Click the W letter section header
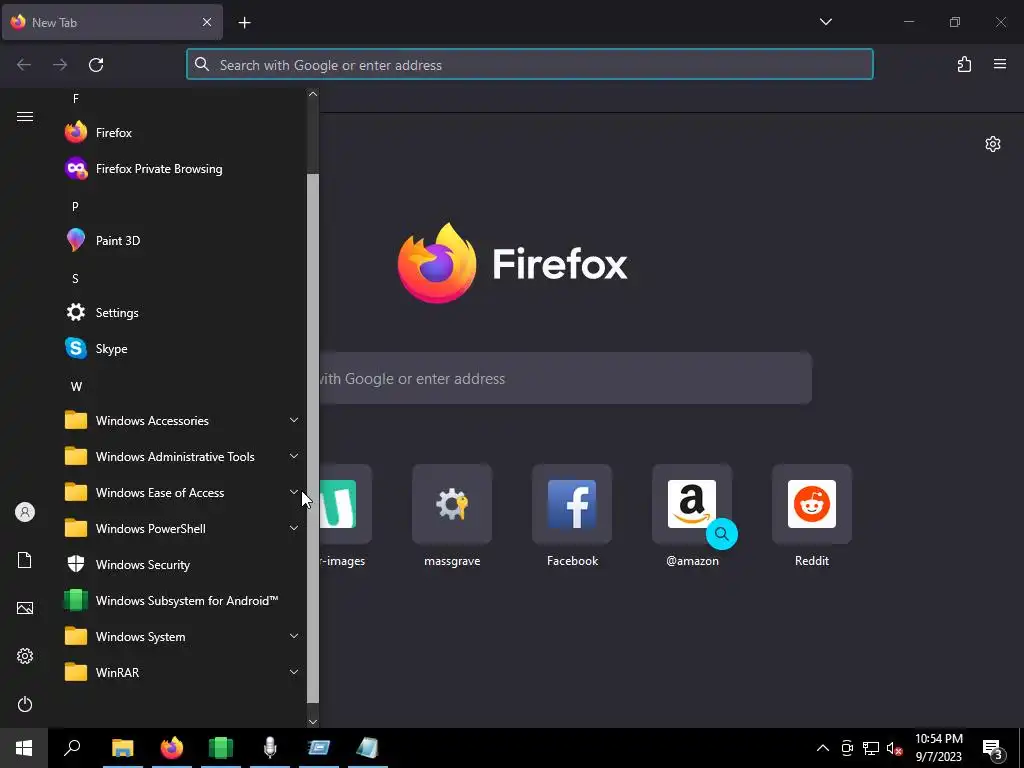This screenshot has width=1024, height=768. 76,387
